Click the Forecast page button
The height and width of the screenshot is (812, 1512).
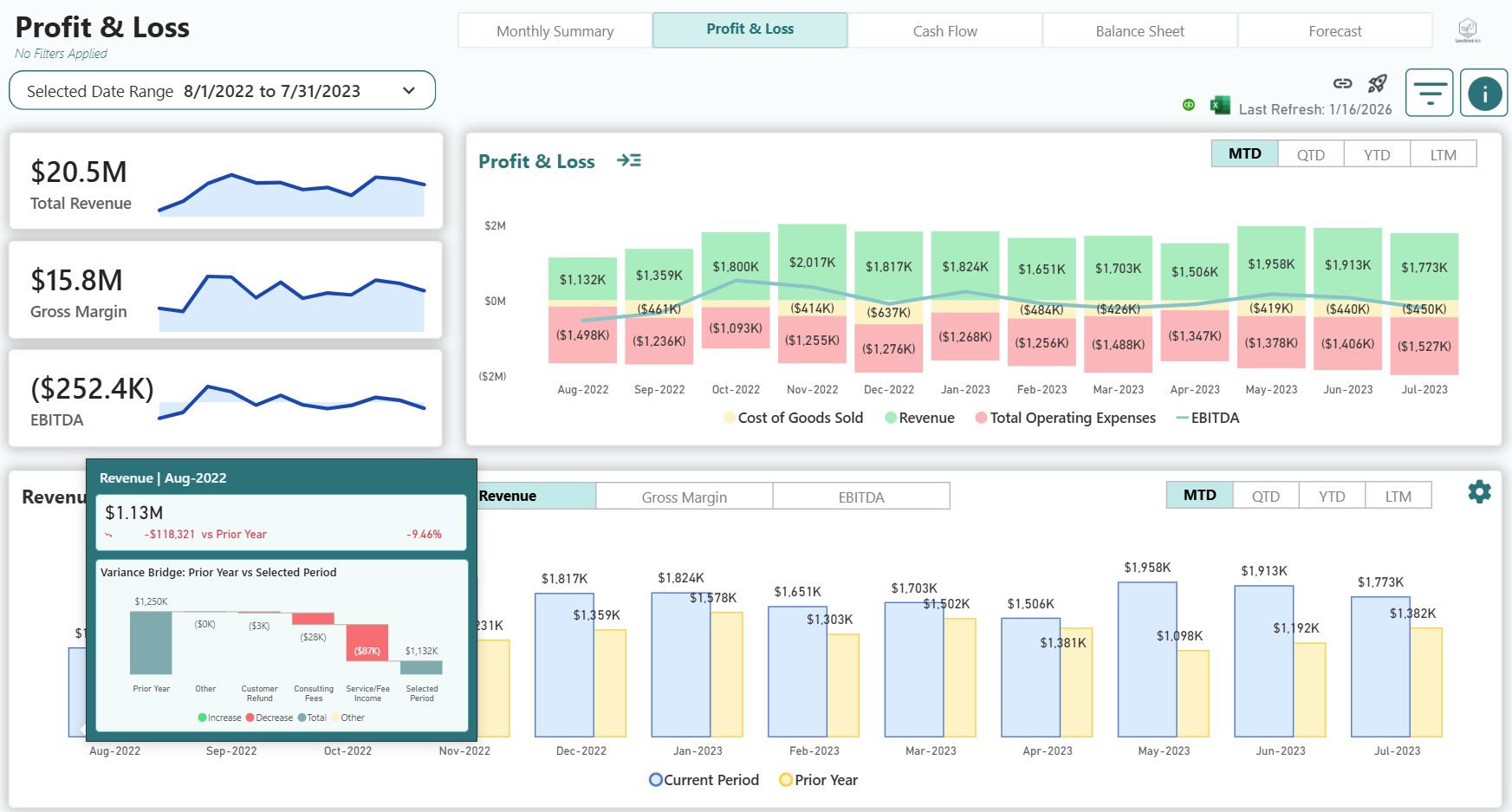tap(1334, 31)
